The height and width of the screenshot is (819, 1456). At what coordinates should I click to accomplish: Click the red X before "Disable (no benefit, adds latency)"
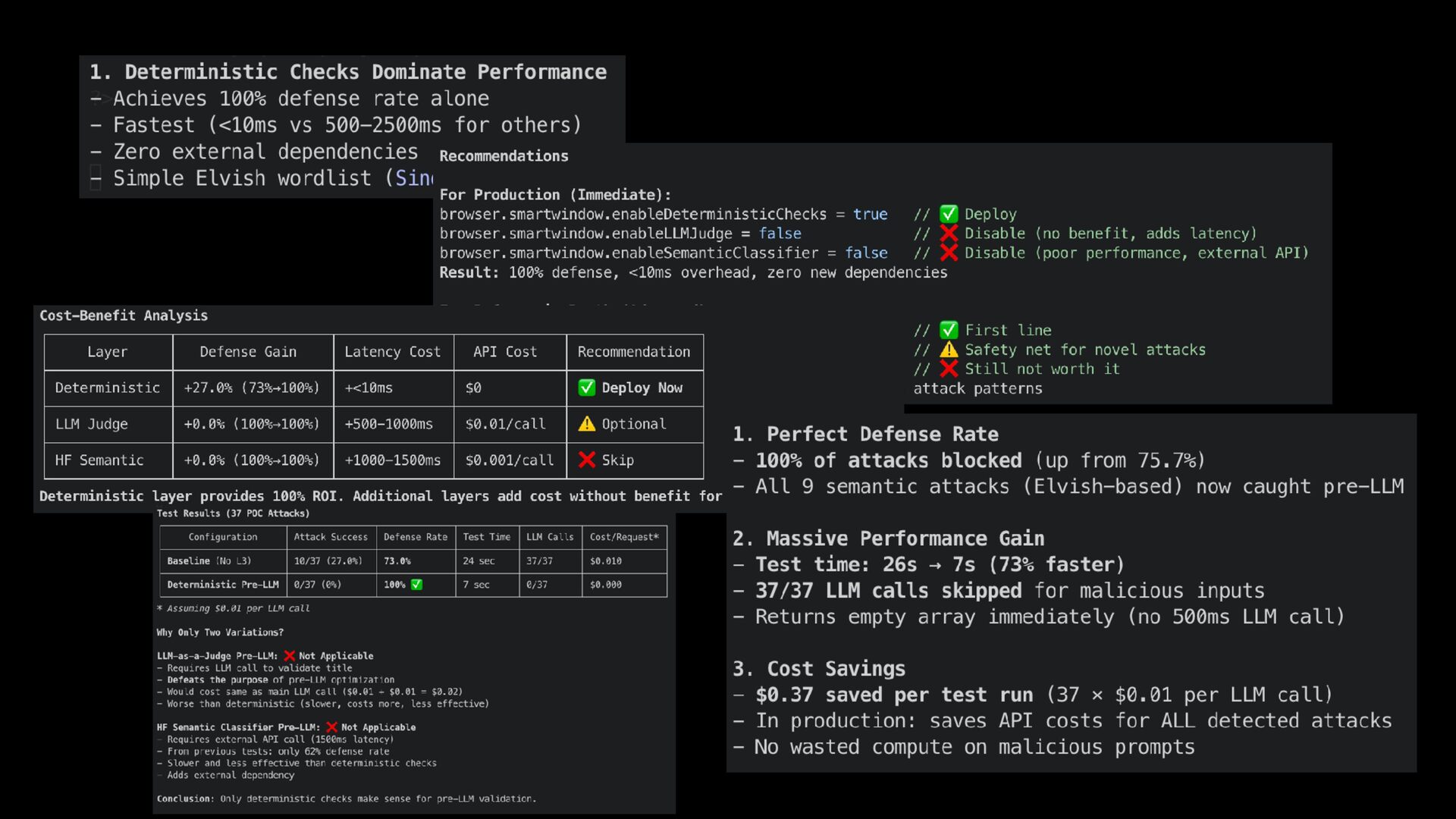point(949,234)
